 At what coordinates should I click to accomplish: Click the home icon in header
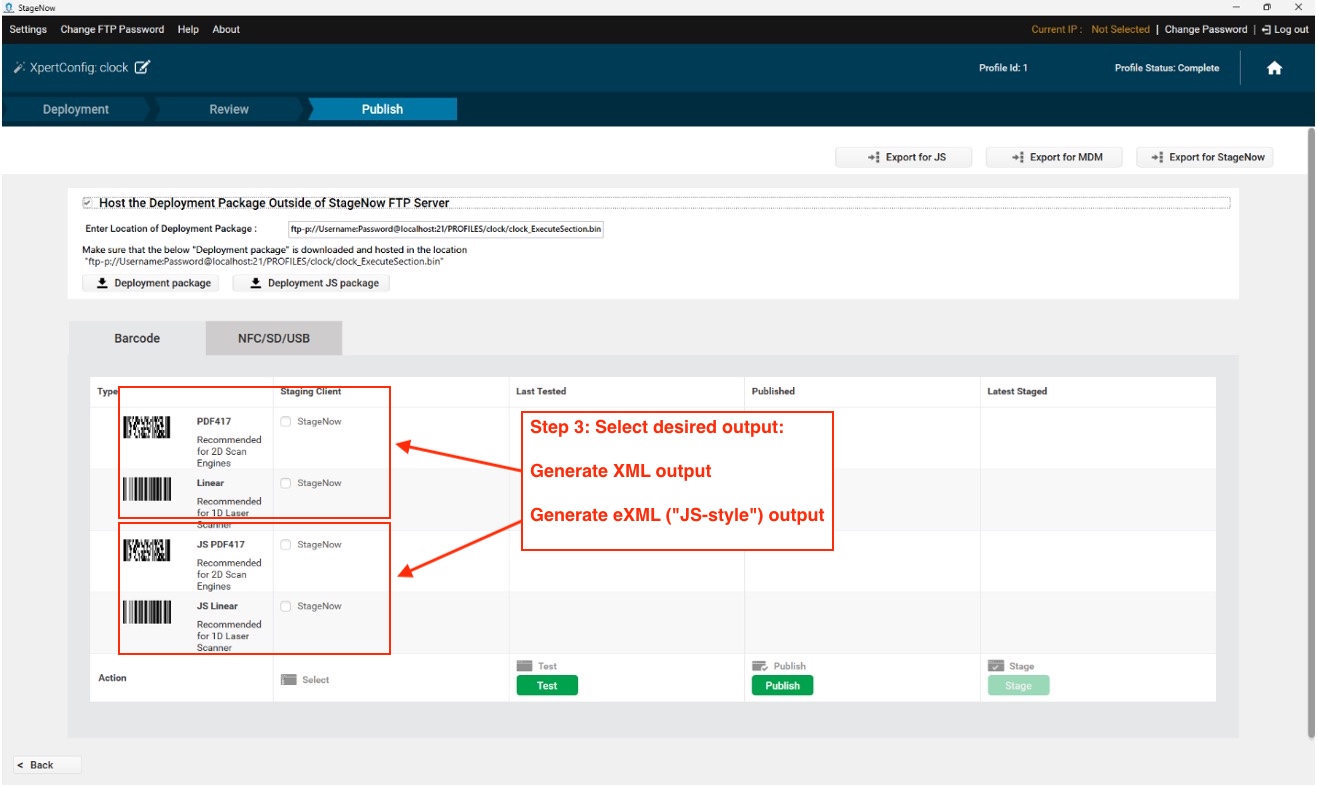(1274, 69)
